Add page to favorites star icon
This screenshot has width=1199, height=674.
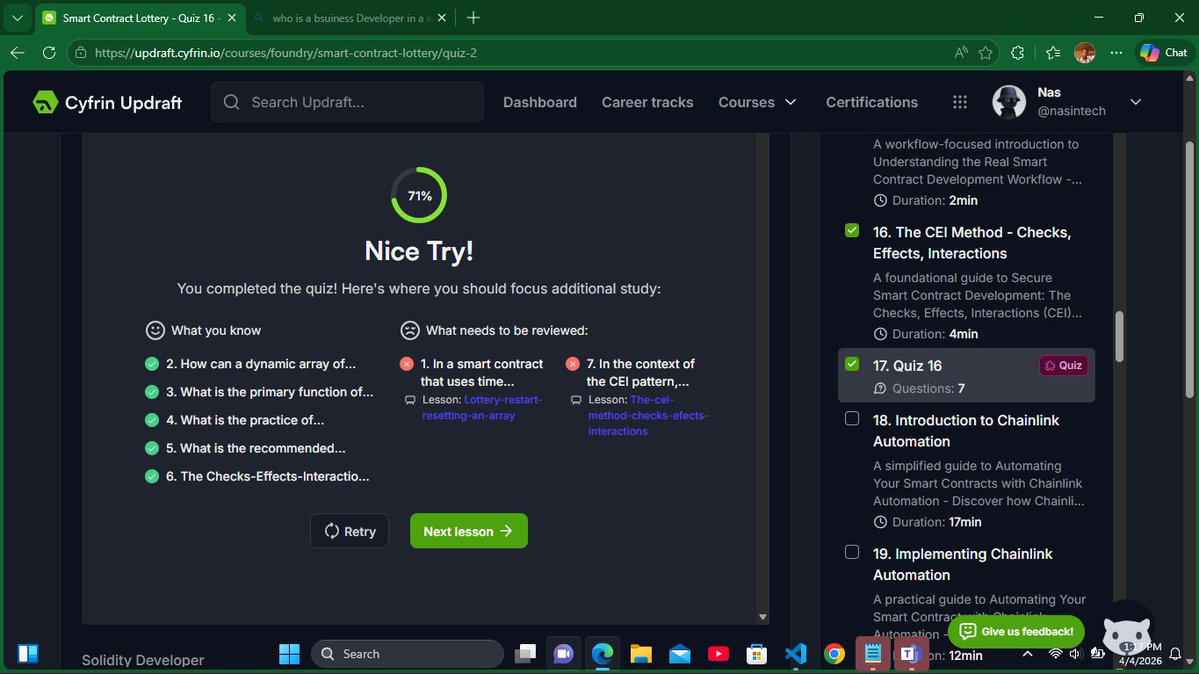(986, 53)
